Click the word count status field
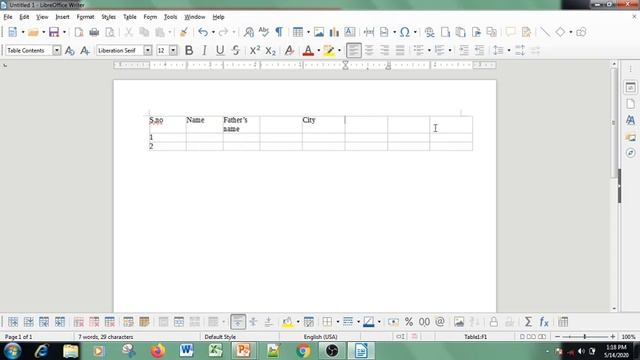640x360 pixels. click(106, 337)
